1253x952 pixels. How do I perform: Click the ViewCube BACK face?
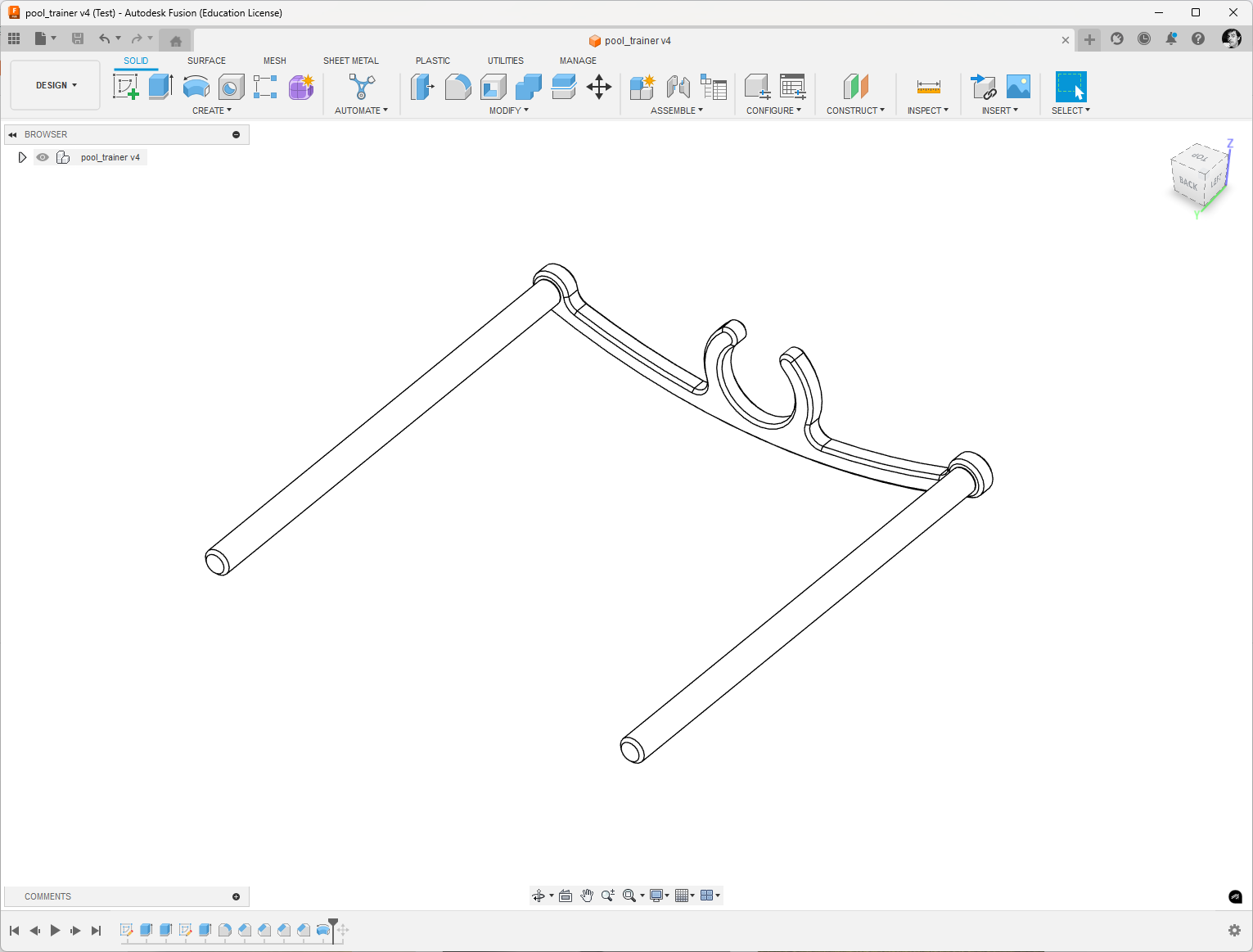click(x=1188, y=184)
